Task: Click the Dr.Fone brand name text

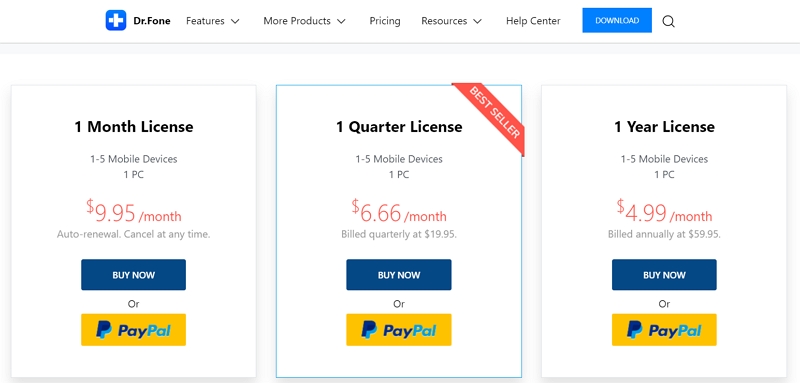Action: 152,21
